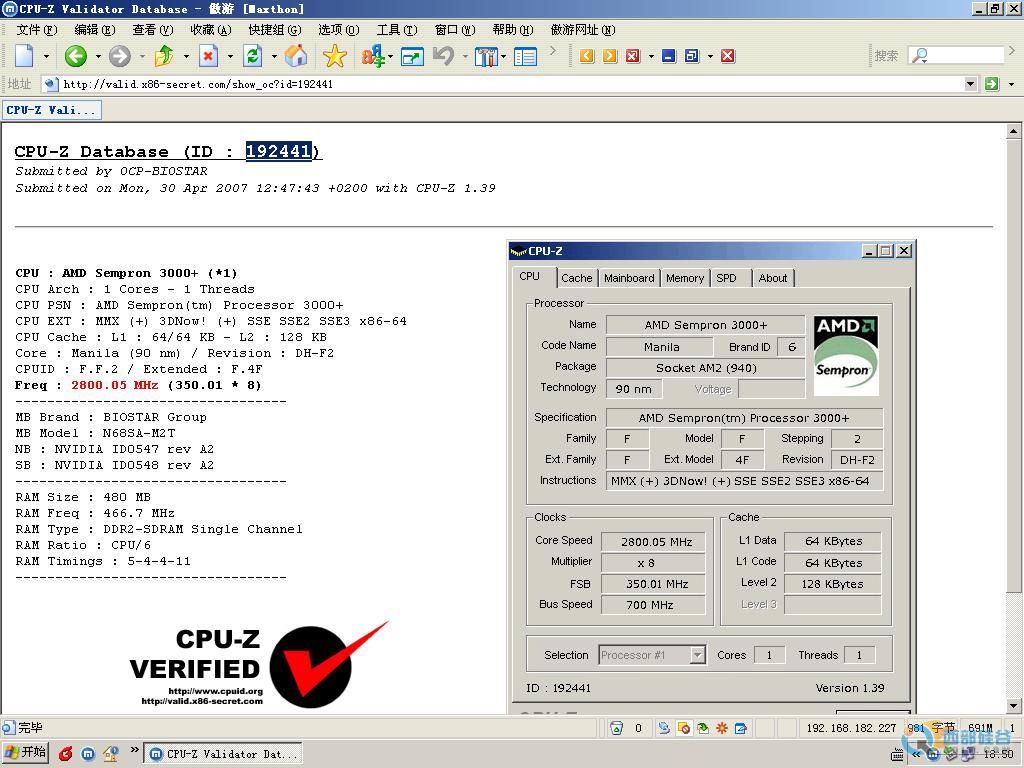Click the http://www.cpuid.org link
1024x768 pixels.
point(216,691)
